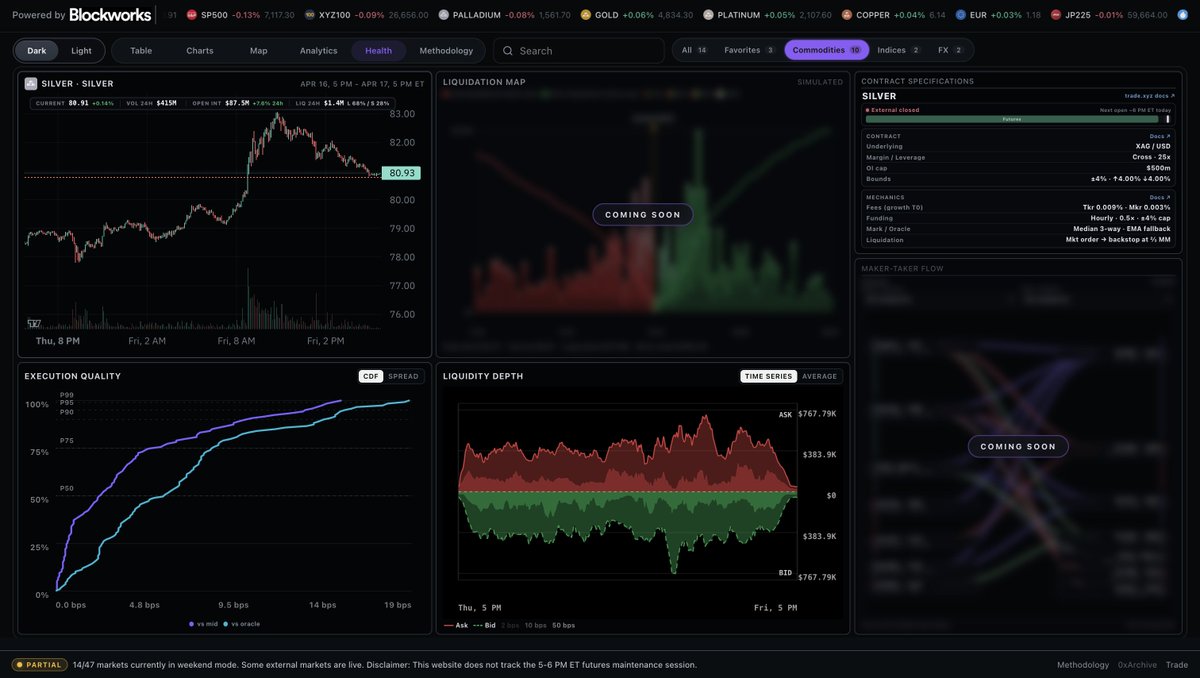Viewport: 1200px width, 678px height.
Task: Click the VOL 24H $415M stat
Action: [x=152, y=103]
